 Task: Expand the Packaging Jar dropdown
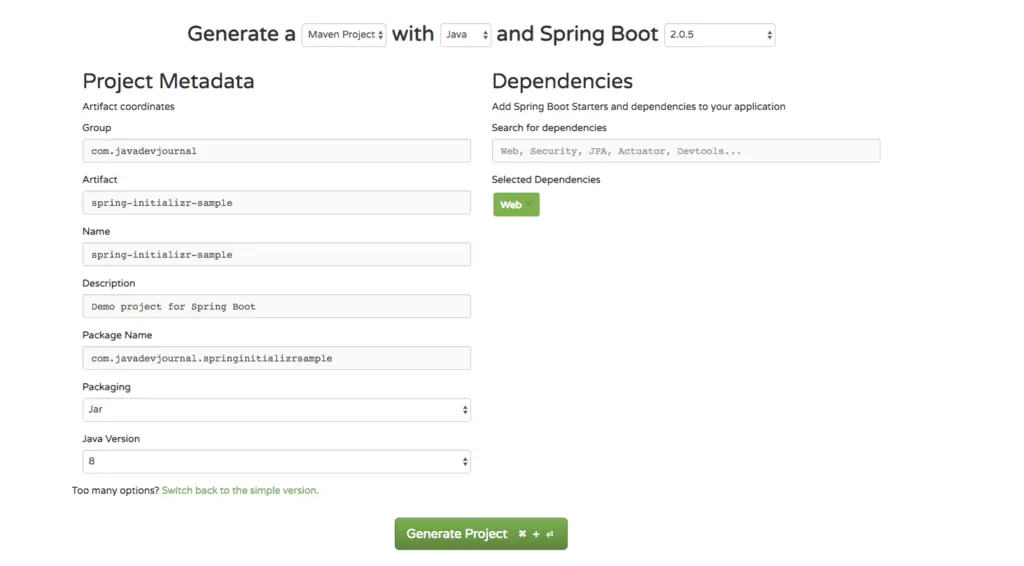(276, 410)
